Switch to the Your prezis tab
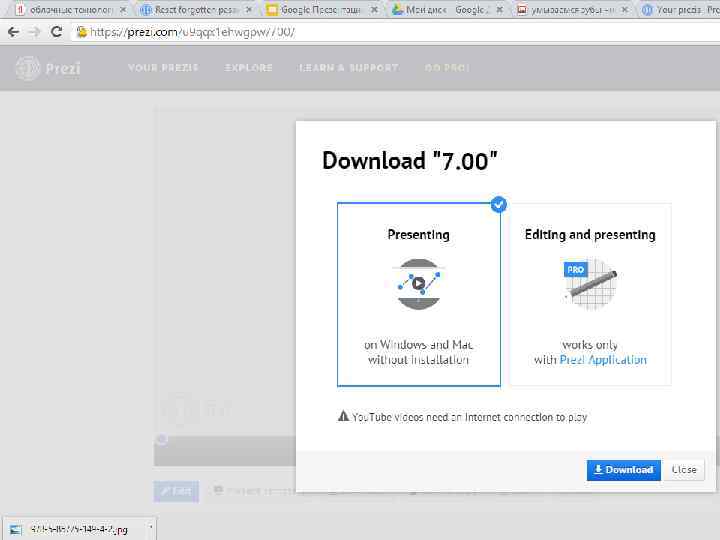The image size is (720, 540). pos(680,9)
